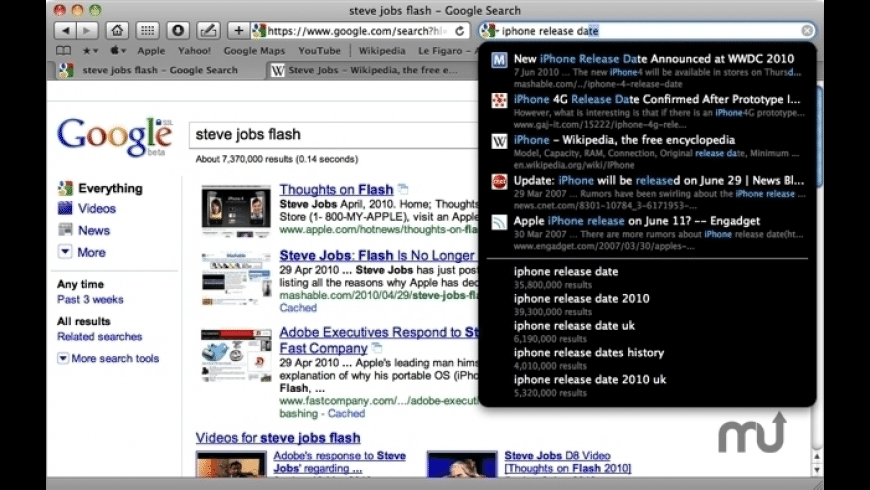Open the Top Sites grid icon

click(x=148, y=31)
